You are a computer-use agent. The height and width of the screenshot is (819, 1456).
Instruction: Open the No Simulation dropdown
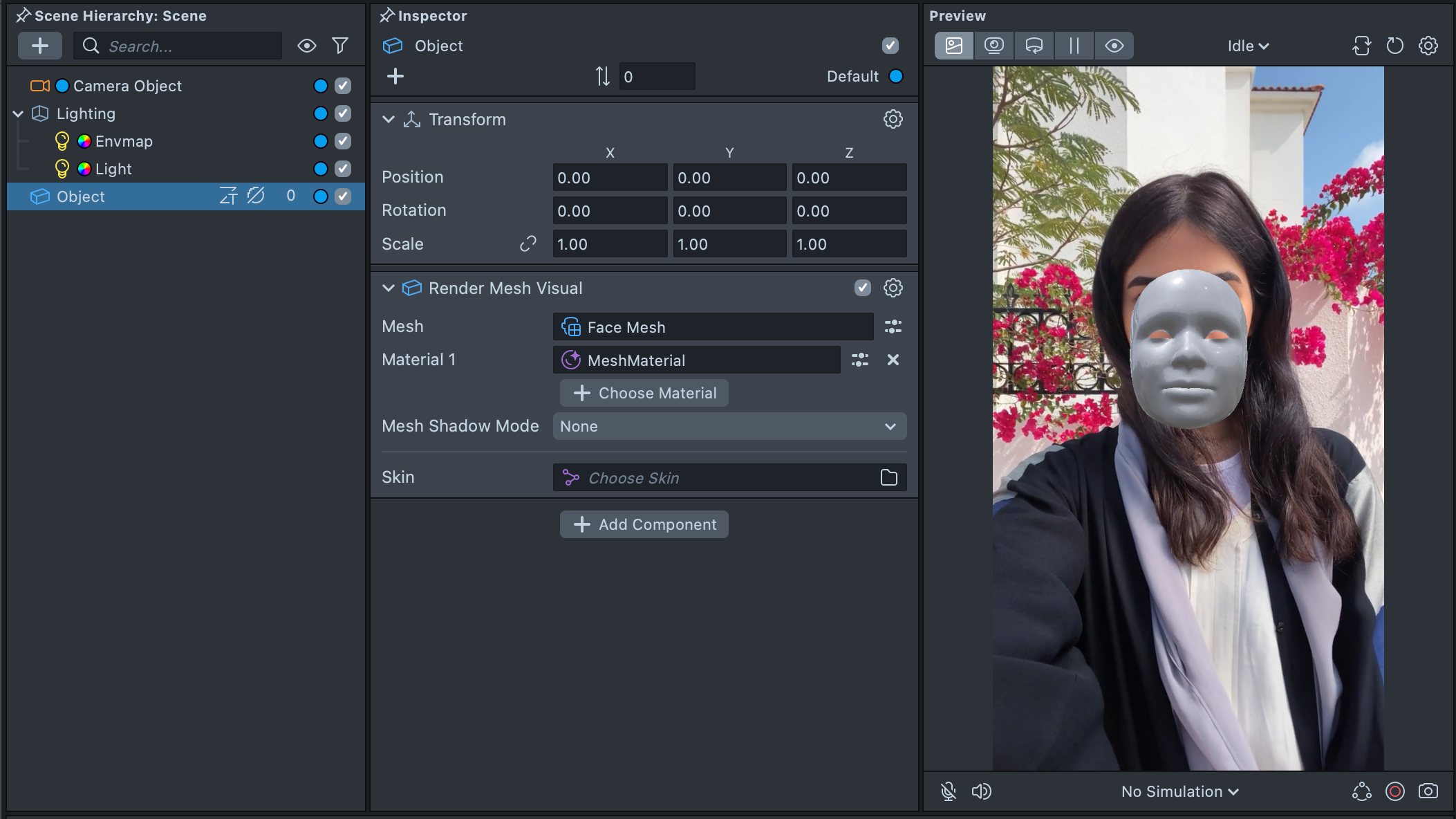[x=1179, y=791]
